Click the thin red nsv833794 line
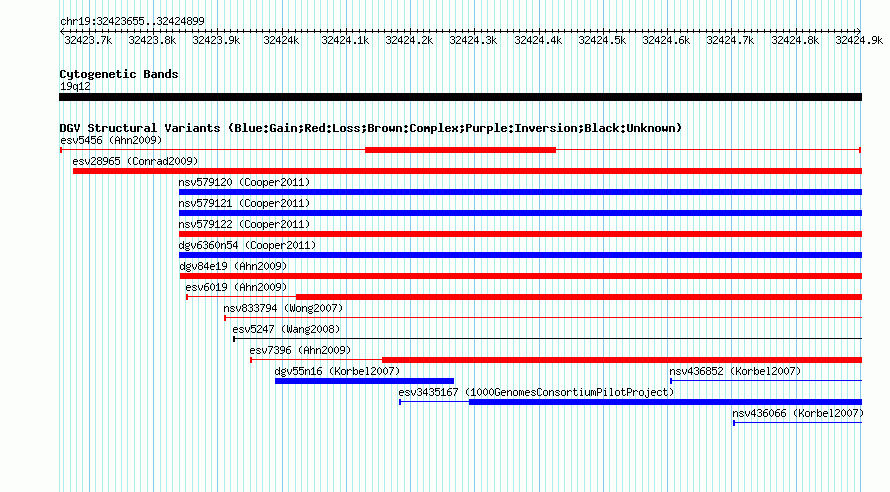The width and height of the screenshot is (890, 492). (x=543, y=318)
